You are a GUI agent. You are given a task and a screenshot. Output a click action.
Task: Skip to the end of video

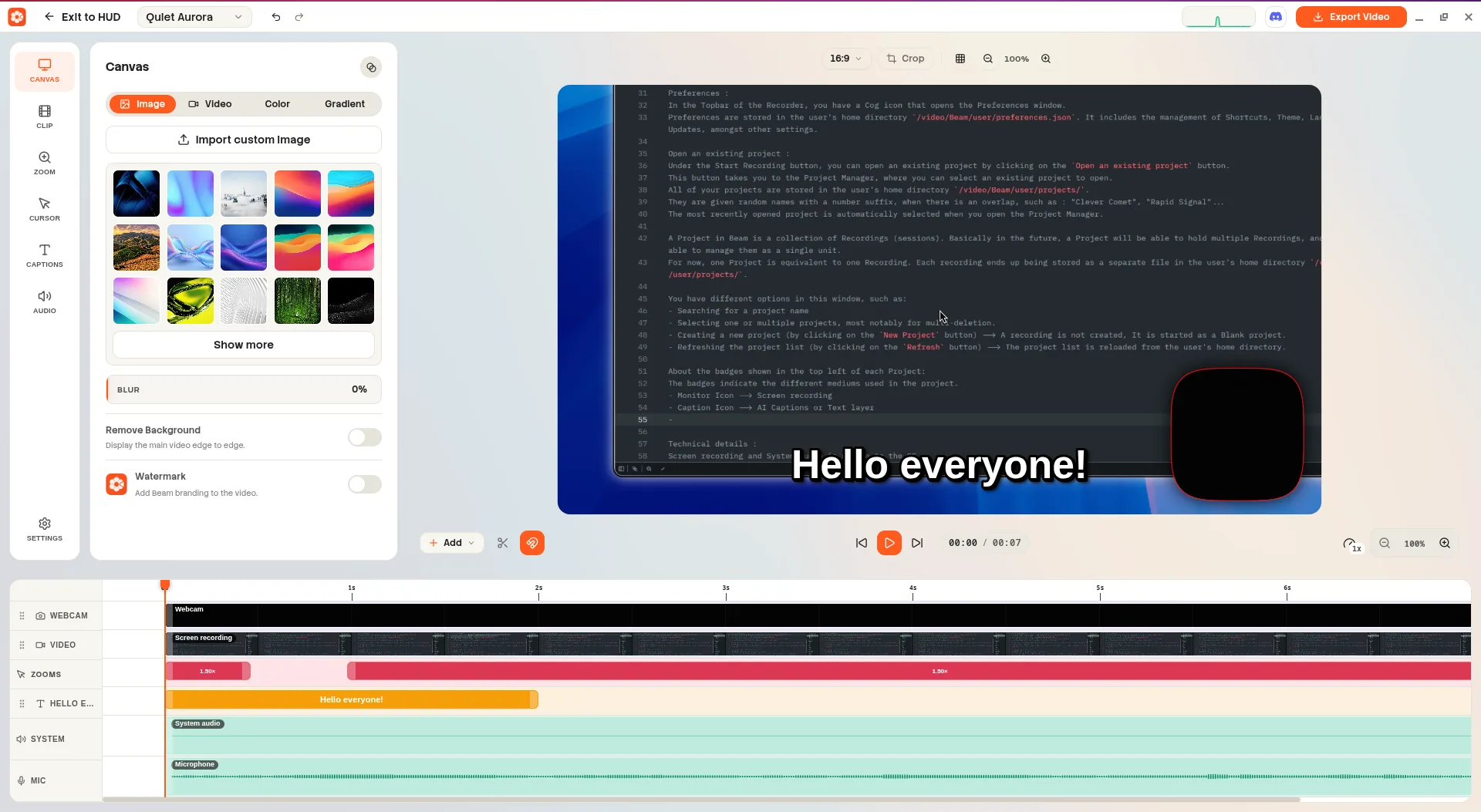pos(917,543)
